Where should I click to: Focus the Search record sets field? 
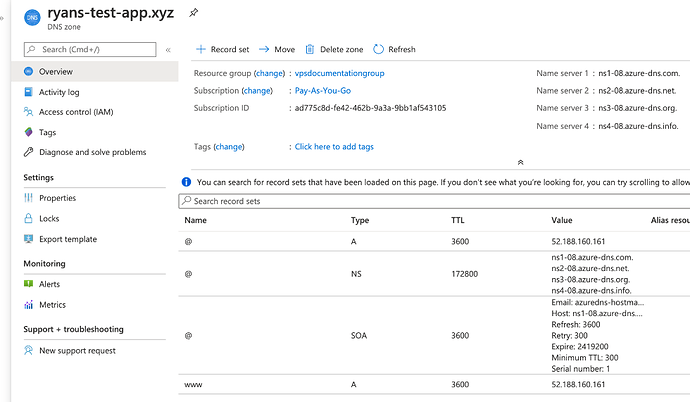click(434, 201)
